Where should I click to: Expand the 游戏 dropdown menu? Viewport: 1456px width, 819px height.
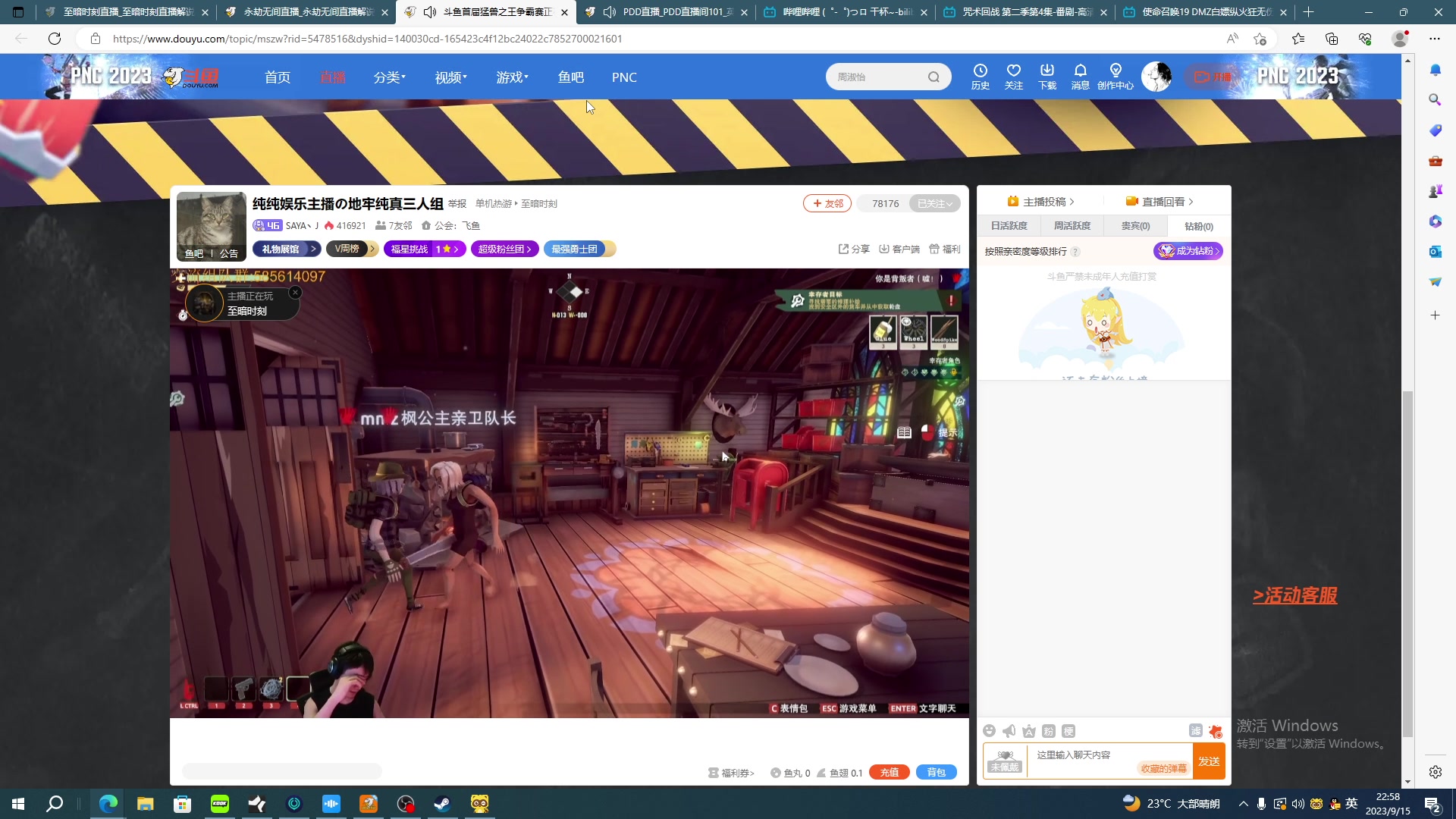[512, 77]
